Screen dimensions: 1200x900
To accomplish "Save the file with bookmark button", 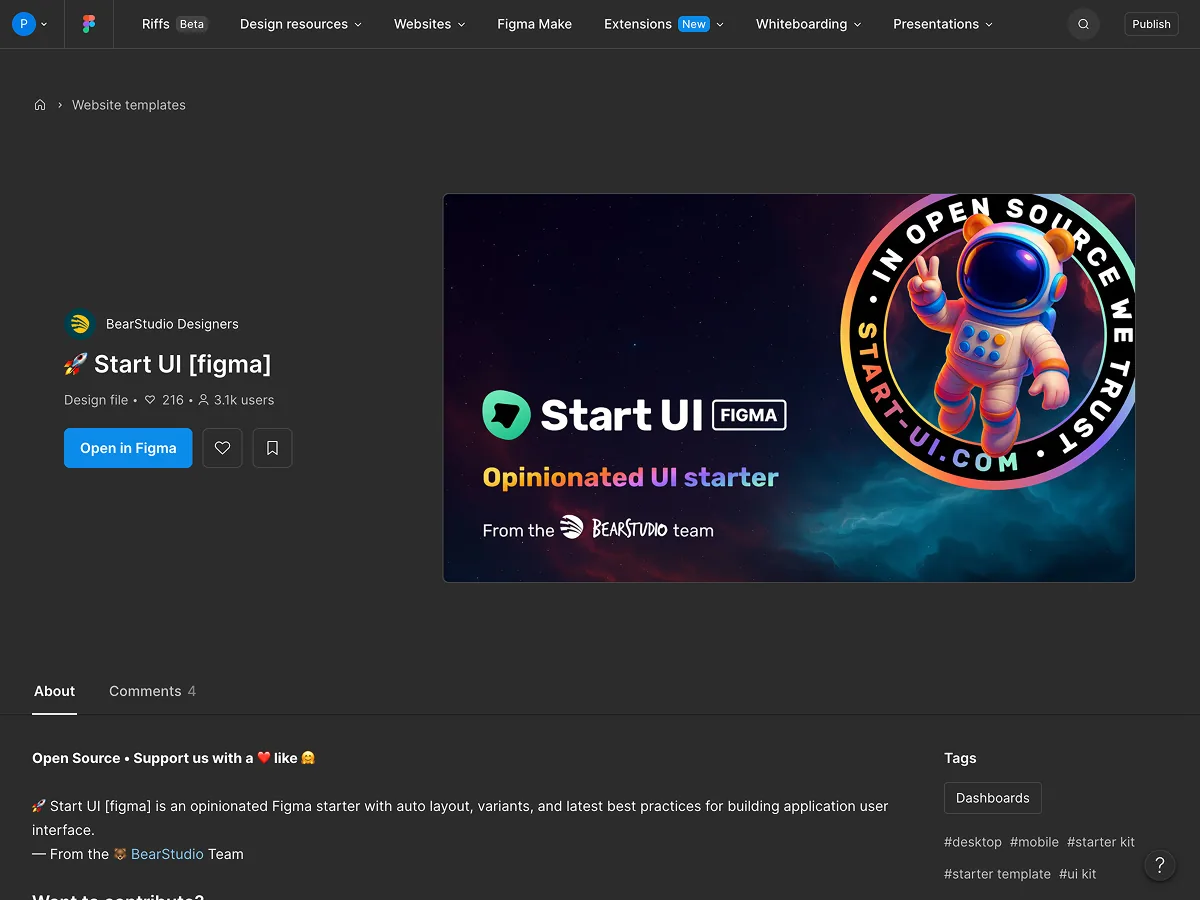I will point(272,448).
